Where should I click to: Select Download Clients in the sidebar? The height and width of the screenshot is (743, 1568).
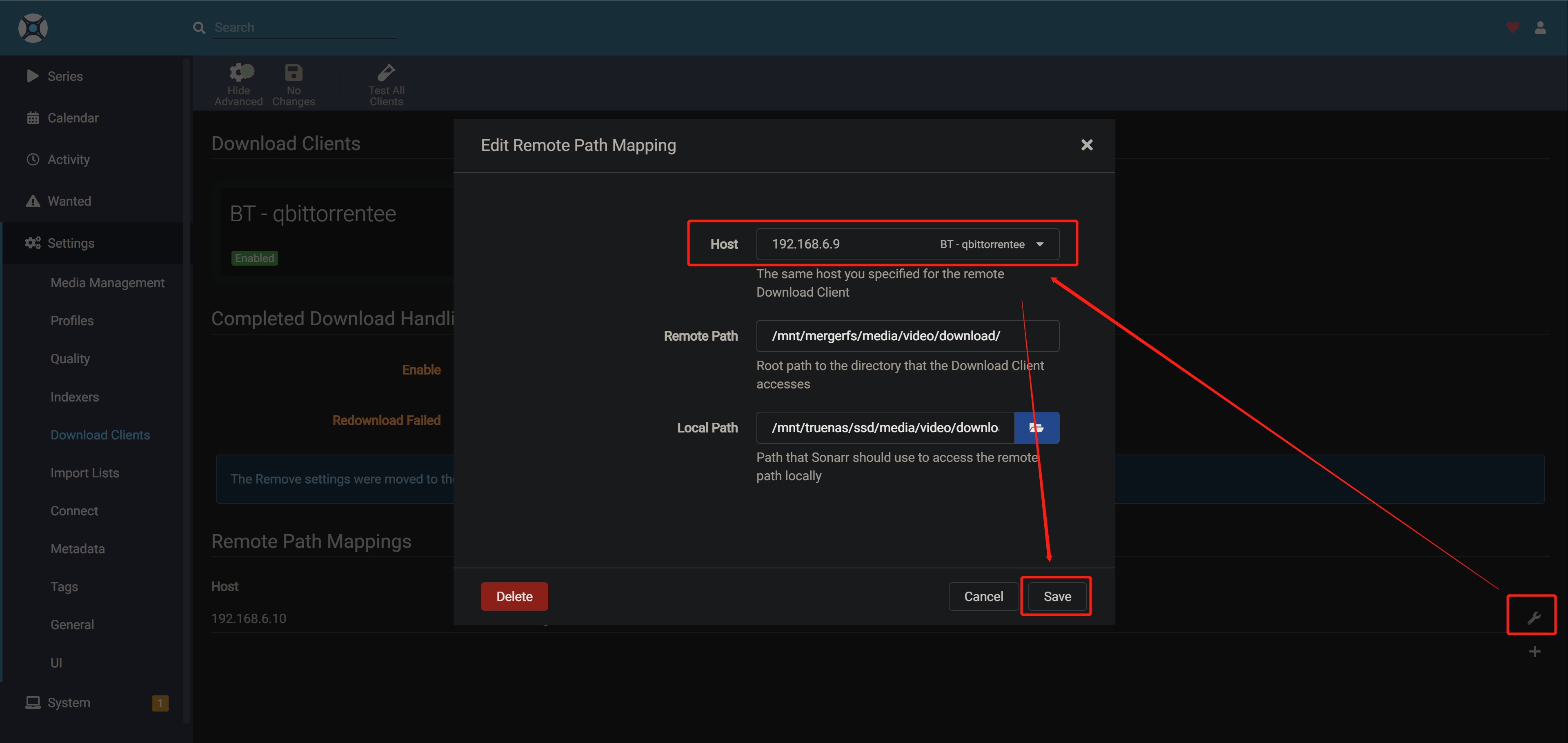[x=100, y=435]
